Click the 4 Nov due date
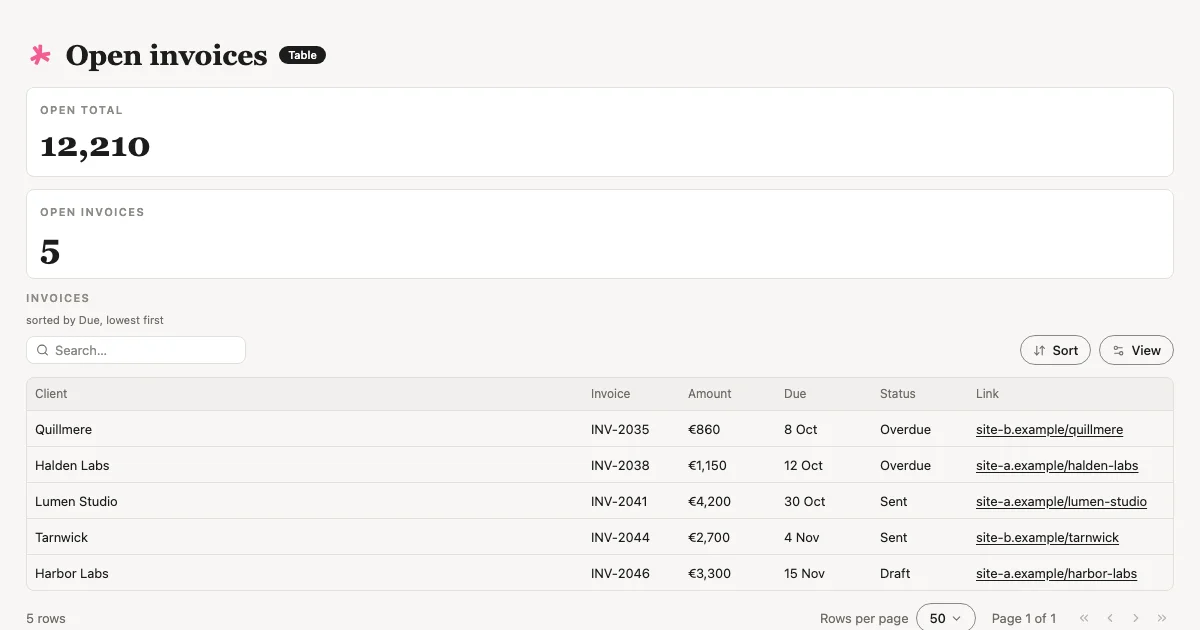The width and height of the screenshot is (1200, 630). pos(802,537)
